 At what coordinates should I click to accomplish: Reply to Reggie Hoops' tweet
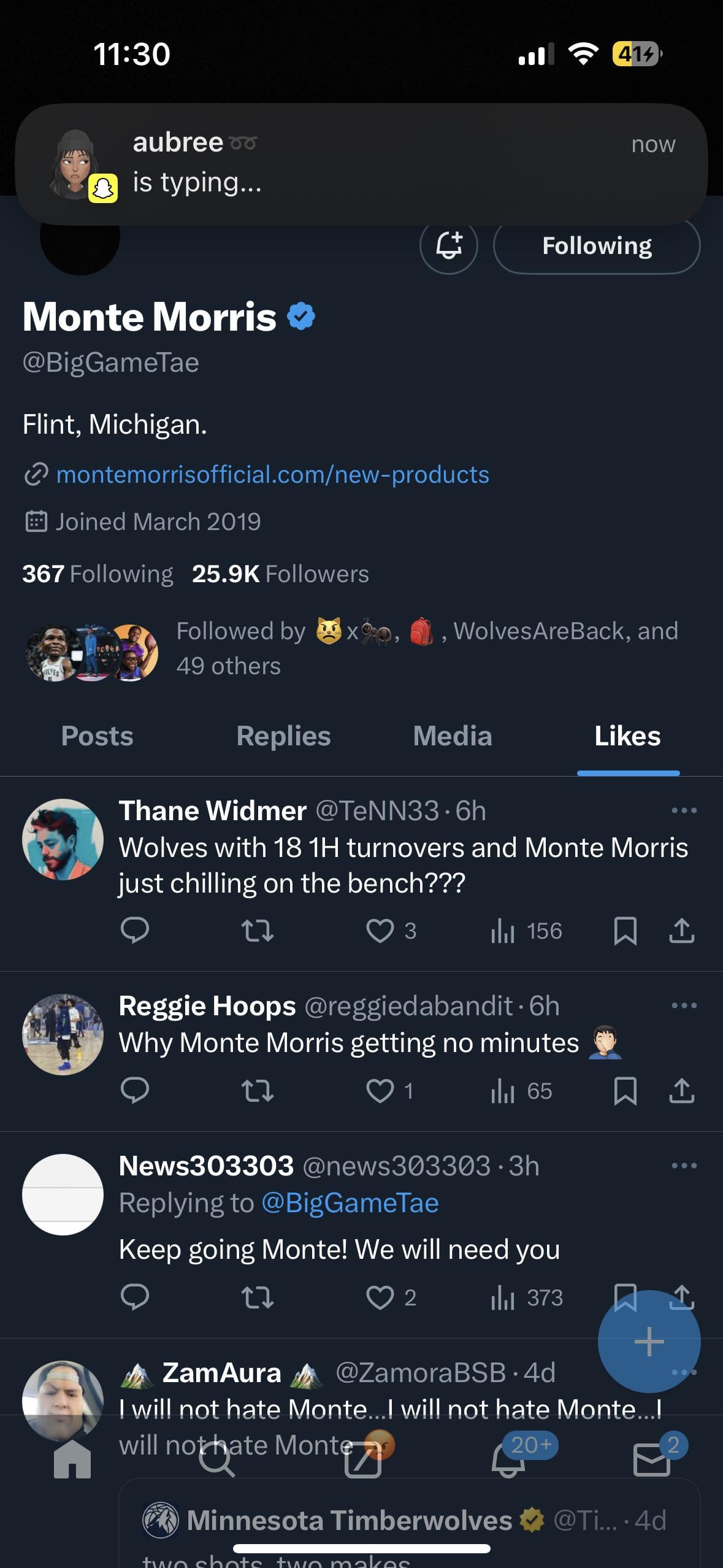[x=135, y=1091]
